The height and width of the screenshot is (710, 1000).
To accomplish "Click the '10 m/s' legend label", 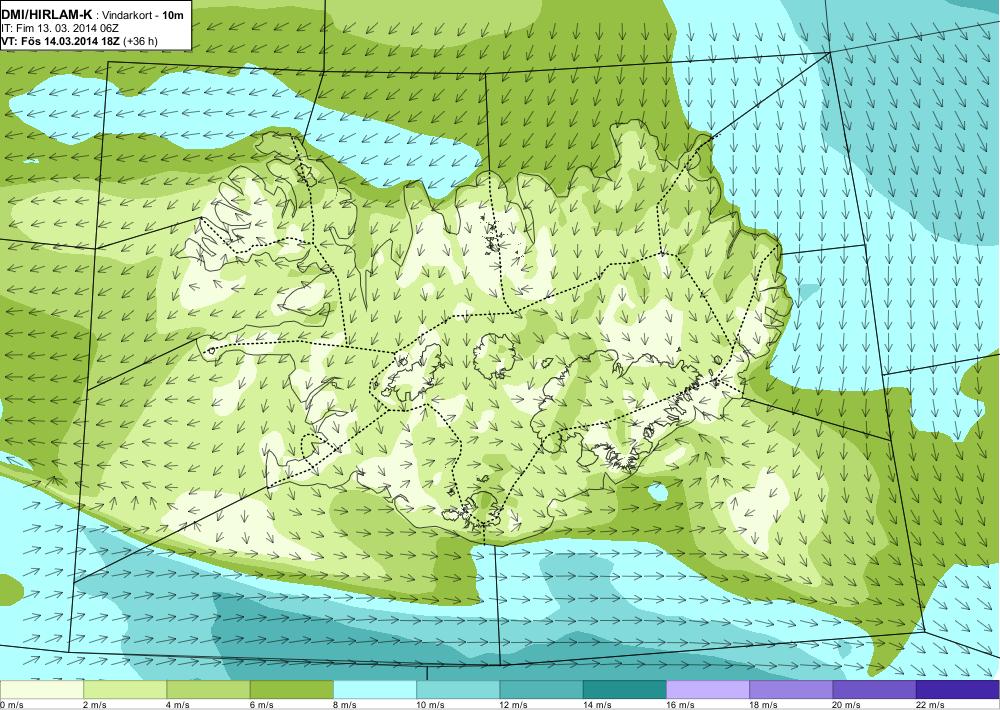I will tap(430, 705).
